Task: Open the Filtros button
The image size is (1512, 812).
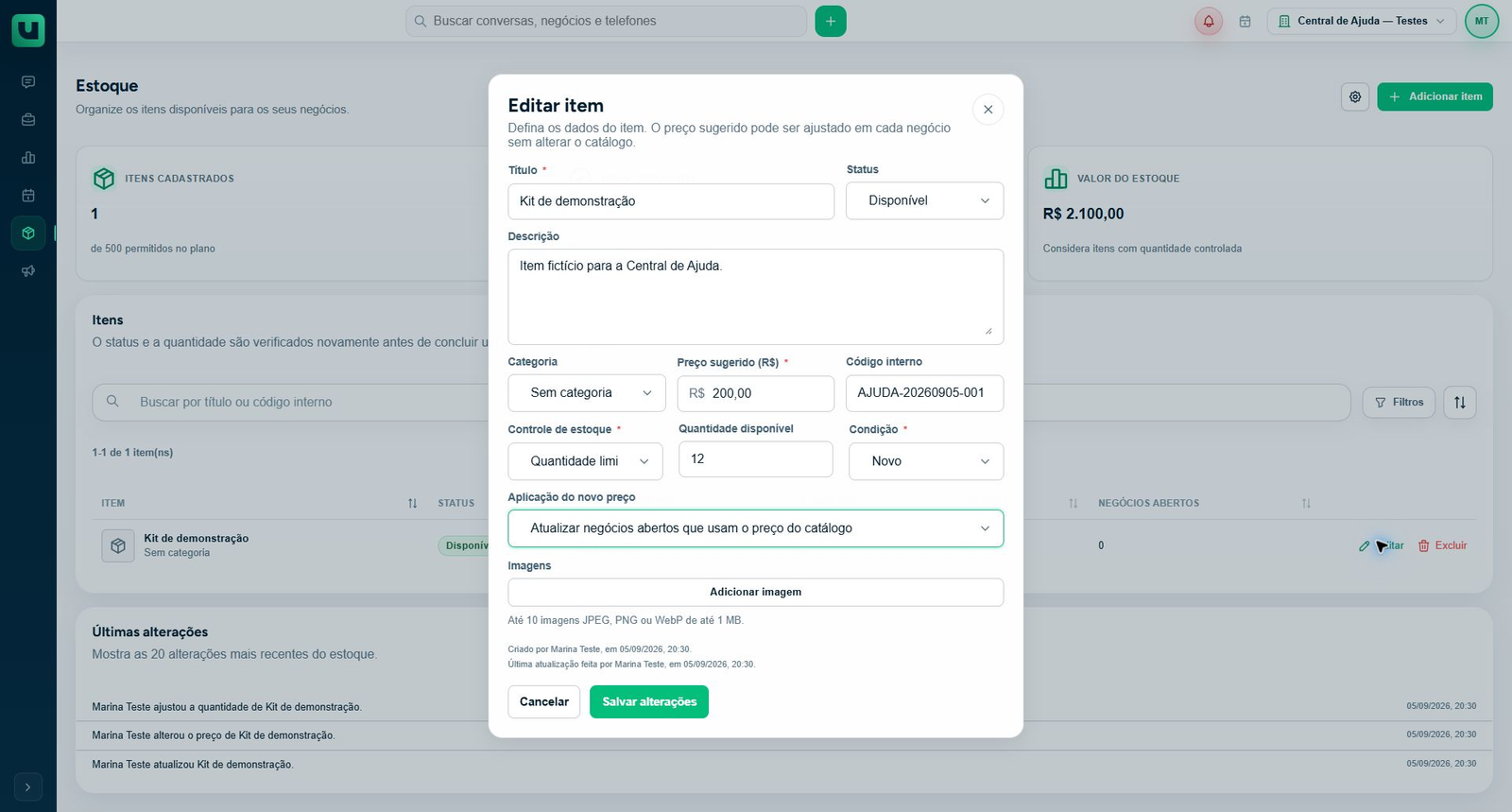Action: 1399,403
